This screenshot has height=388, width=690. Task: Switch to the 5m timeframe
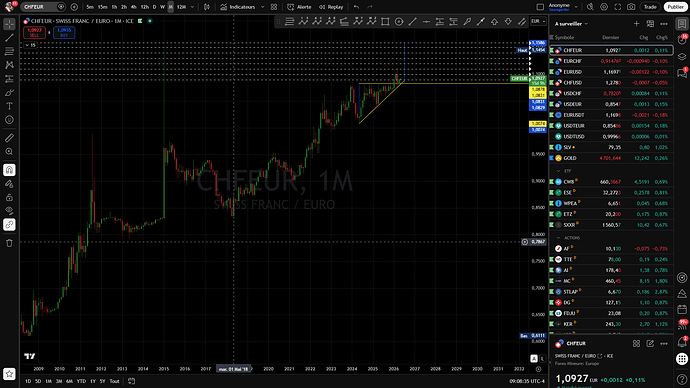pos(90,7)
